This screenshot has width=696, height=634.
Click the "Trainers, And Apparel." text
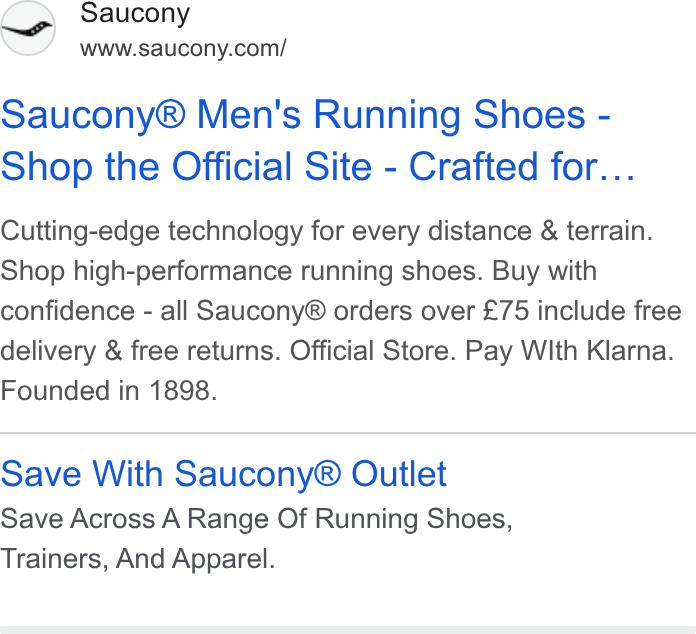[x=138, y=559]
